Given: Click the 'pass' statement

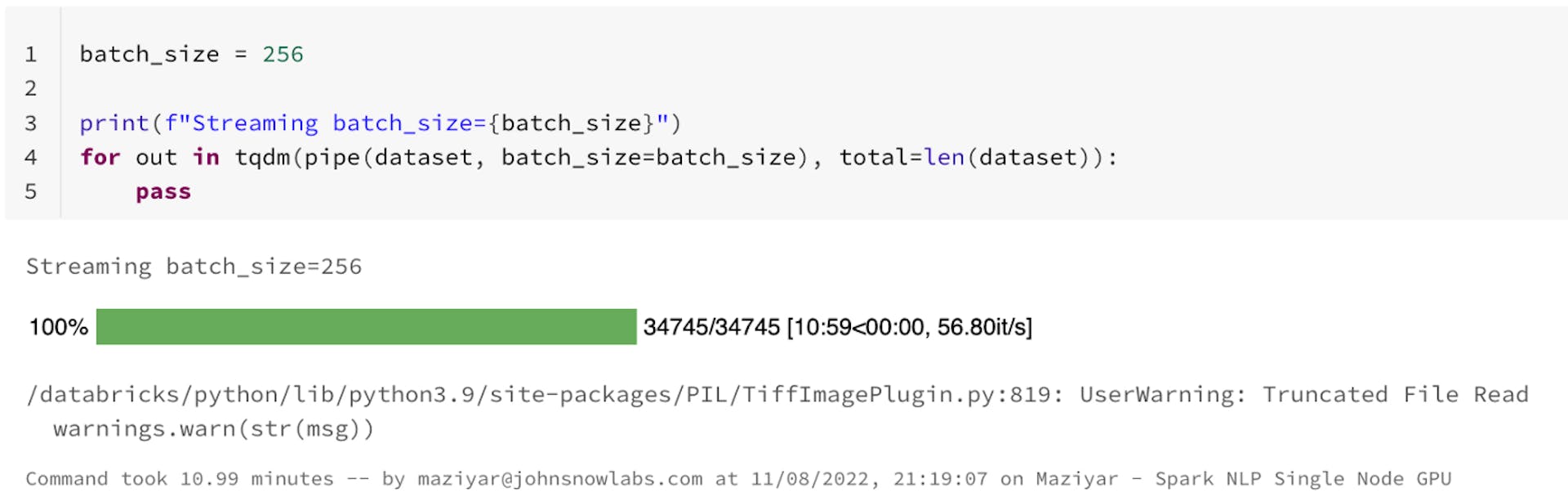Looking at the screenshot, I should pyautogui.click(x=163, y=192).
